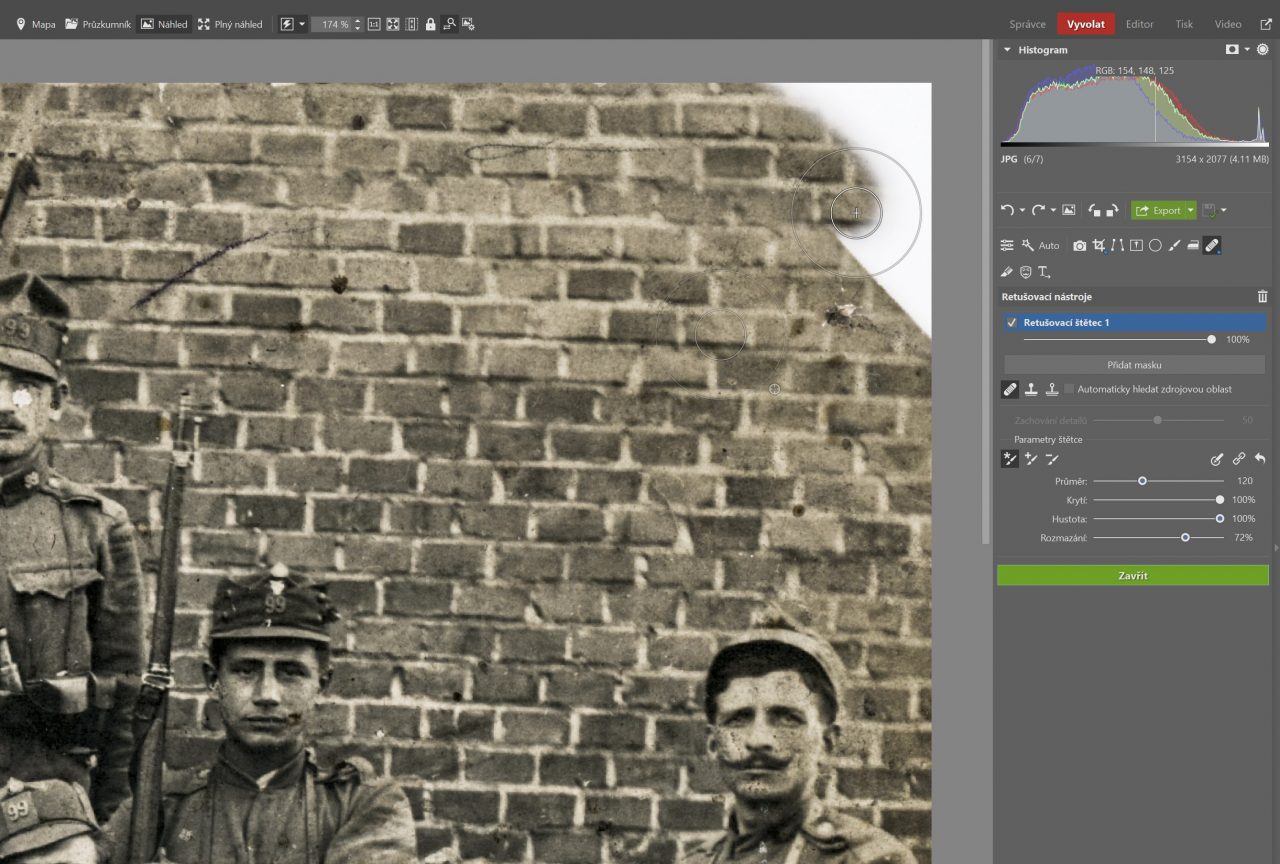Click the green Export button
The image size is (1280, 864).
pyautogui.click(x=1158, y=210)
